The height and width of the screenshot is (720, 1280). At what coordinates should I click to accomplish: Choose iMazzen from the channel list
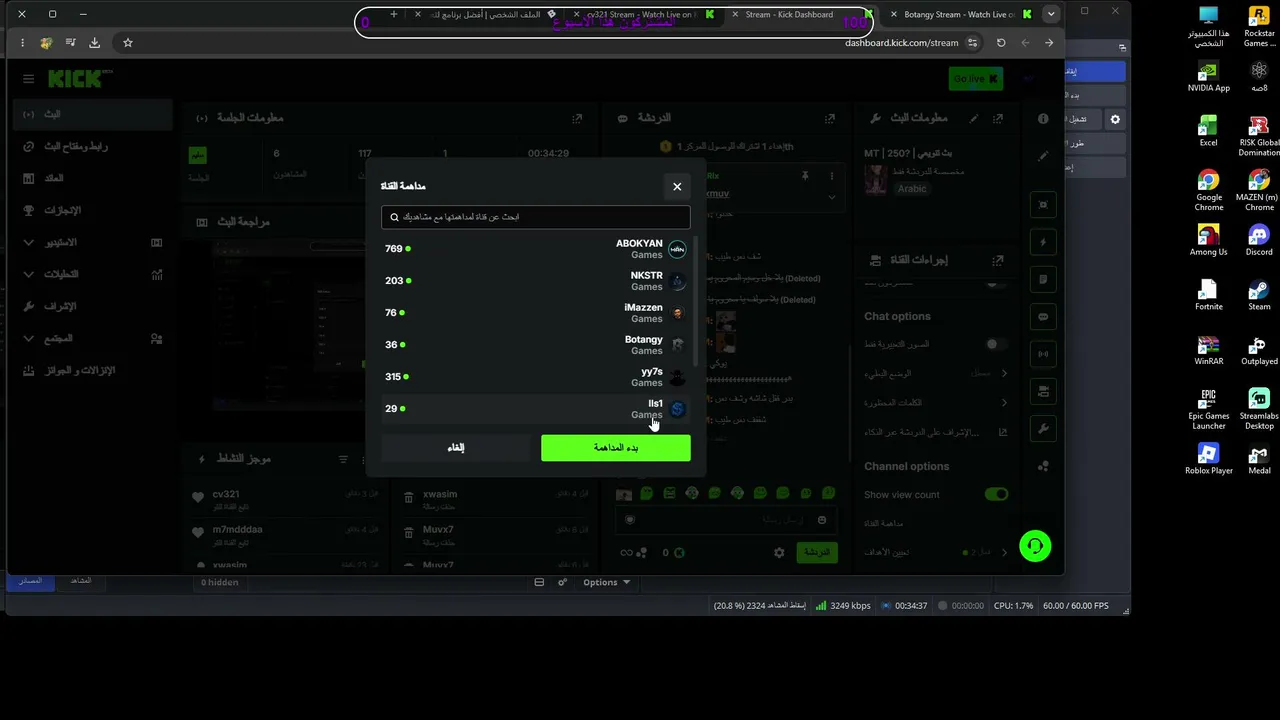click(535, 313)
